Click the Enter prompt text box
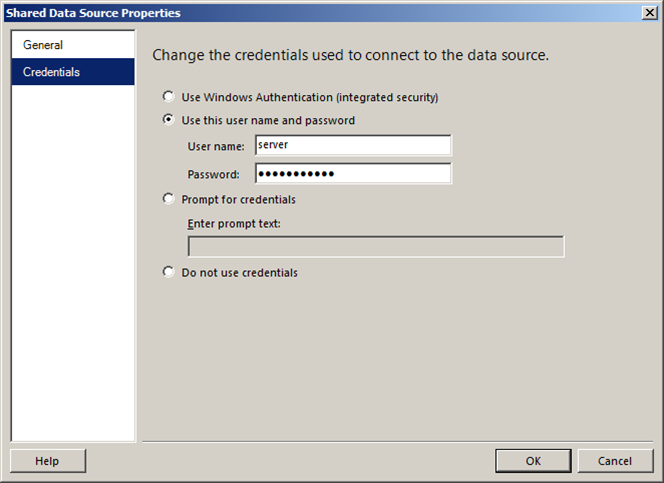This screenshot has height=483, width=664. [x=375, y=247]
